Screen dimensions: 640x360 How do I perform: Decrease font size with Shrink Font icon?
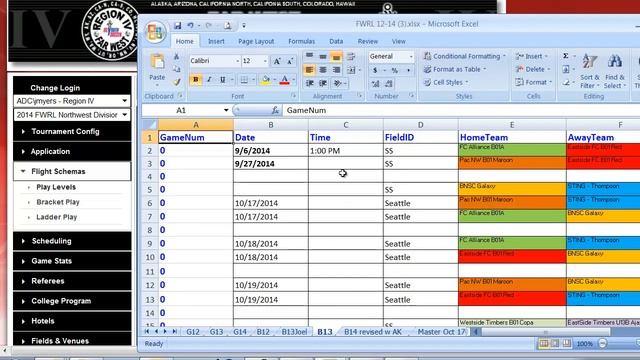290,61
